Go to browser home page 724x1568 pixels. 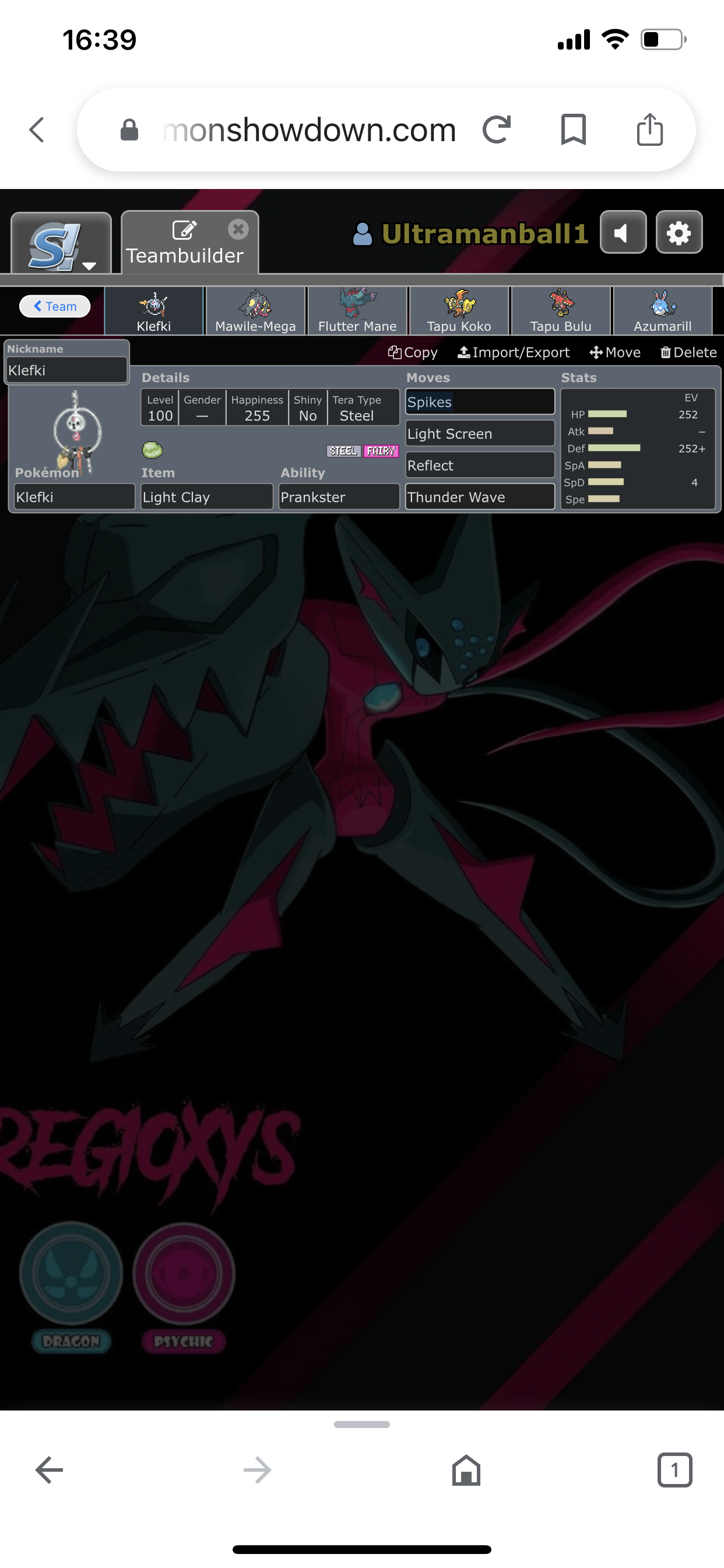tap(466, 1470)
